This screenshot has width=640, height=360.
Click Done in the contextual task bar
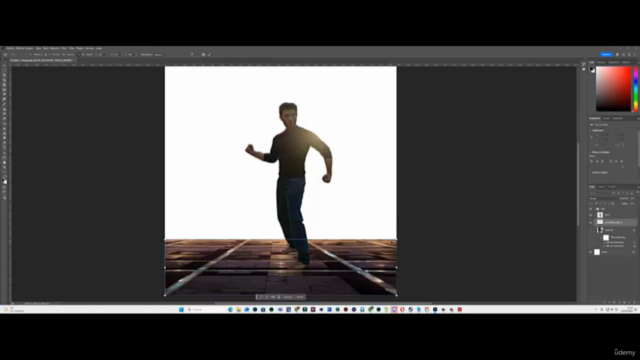pos(300,297)
